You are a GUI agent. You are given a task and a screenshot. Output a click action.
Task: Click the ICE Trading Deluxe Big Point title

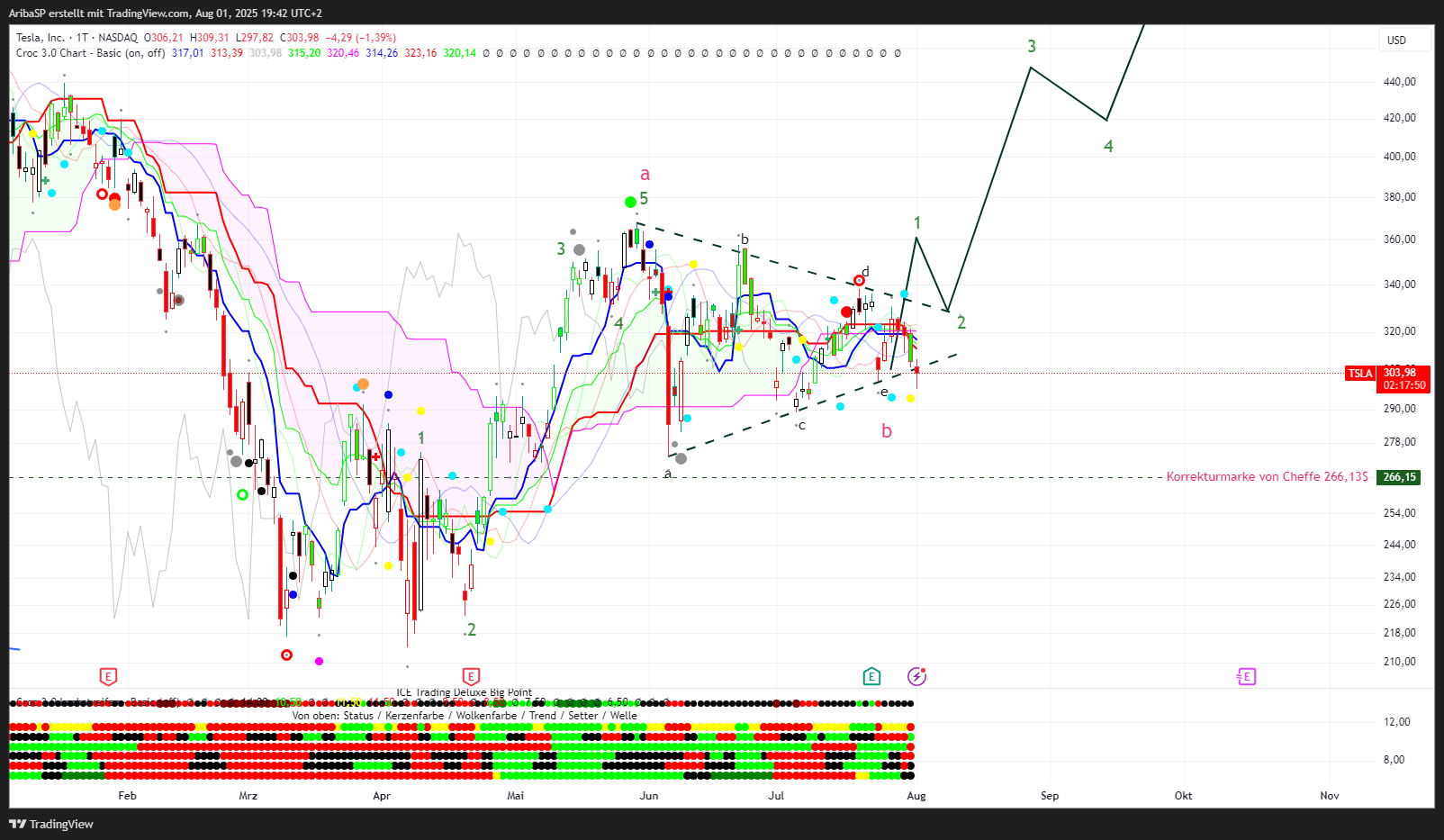(x=464, y=692)
